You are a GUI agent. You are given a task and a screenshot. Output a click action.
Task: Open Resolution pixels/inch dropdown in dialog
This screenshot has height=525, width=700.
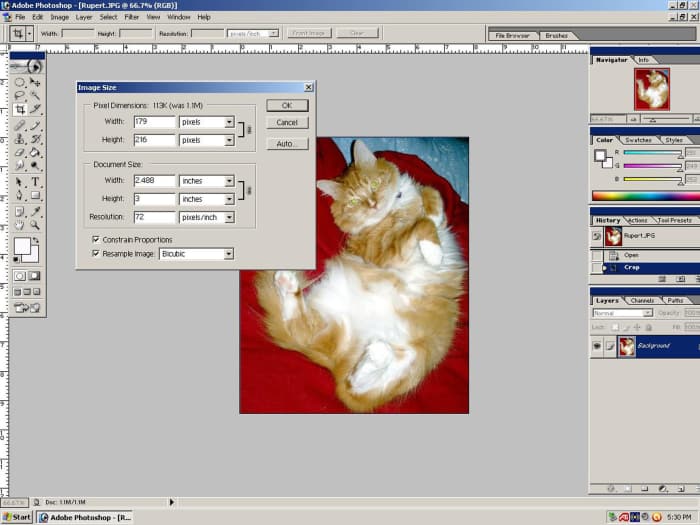coord(229,217)
